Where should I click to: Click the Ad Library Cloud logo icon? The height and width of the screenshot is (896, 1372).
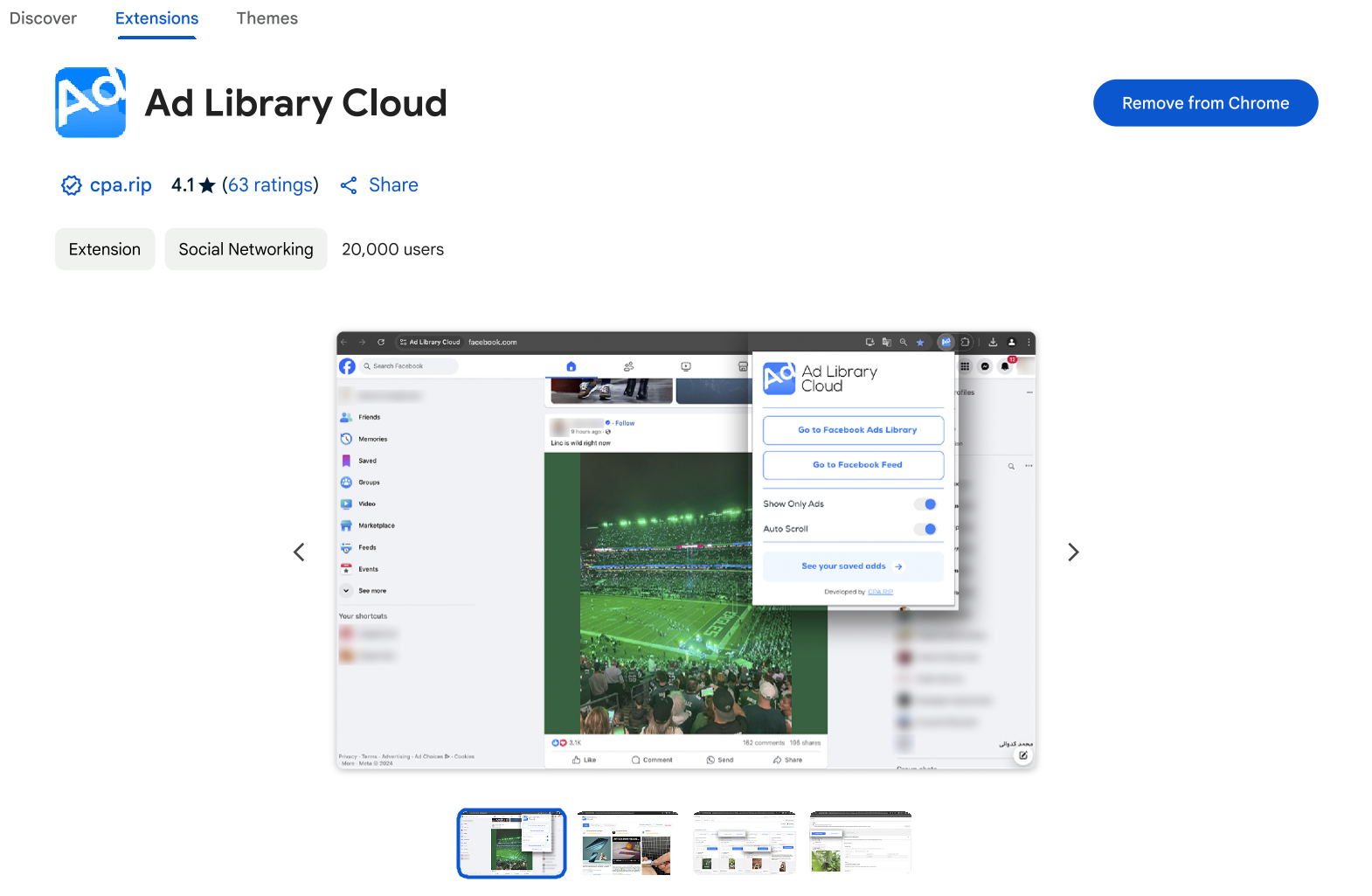coord(90,102)
